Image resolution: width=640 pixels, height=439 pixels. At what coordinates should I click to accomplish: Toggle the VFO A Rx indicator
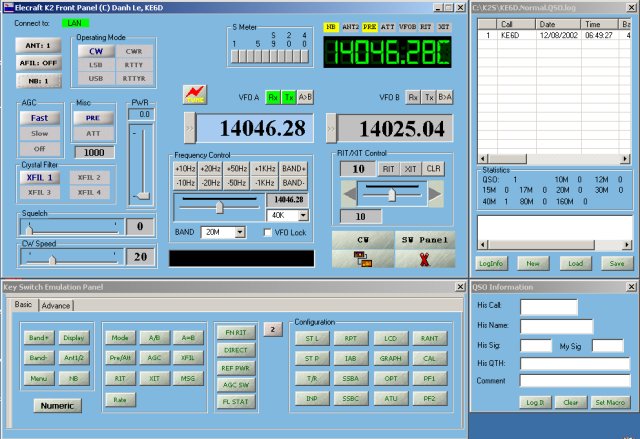(273, 97)
